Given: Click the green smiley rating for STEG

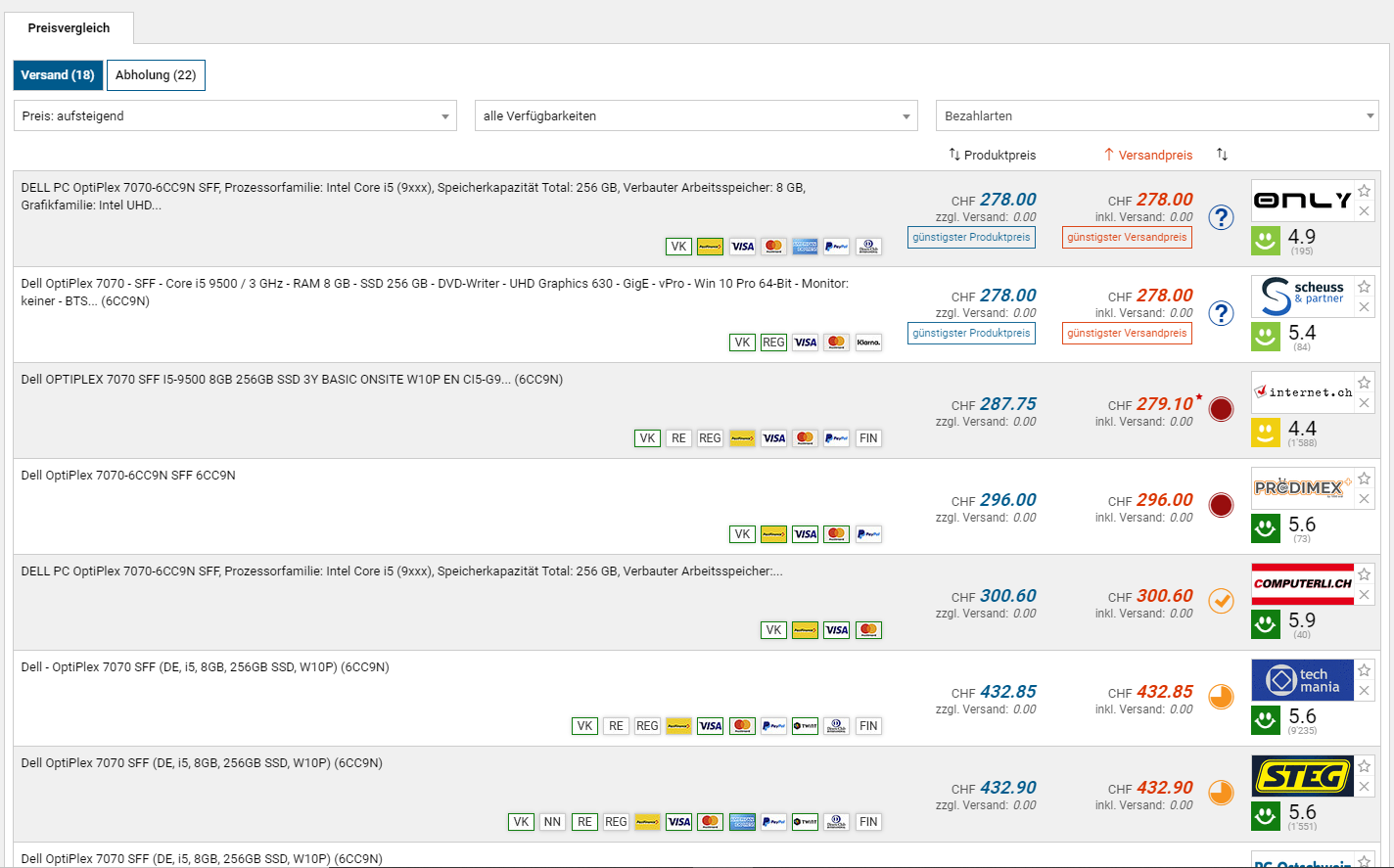Looking at the screenshot, I should coord(1266,816).
